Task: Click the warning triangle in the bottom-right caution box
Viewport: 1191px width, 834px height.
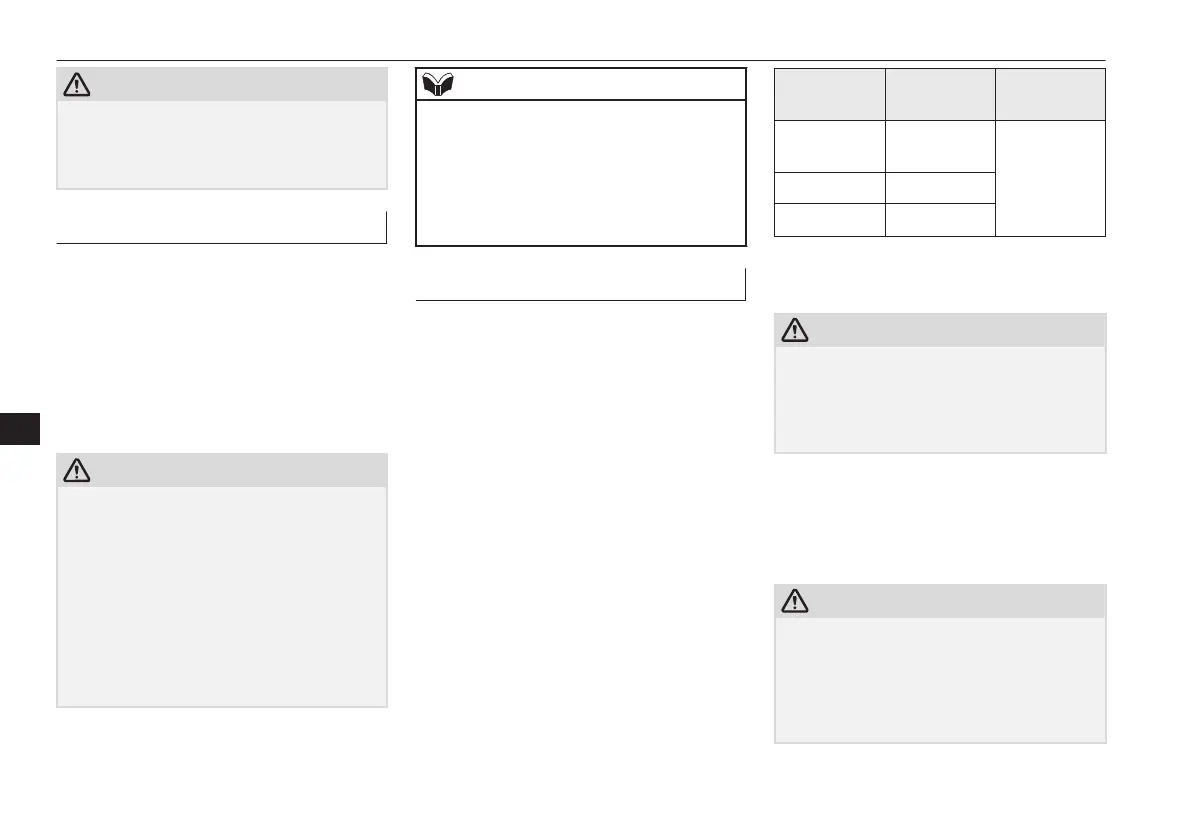Action: click(x=796, y=601)
